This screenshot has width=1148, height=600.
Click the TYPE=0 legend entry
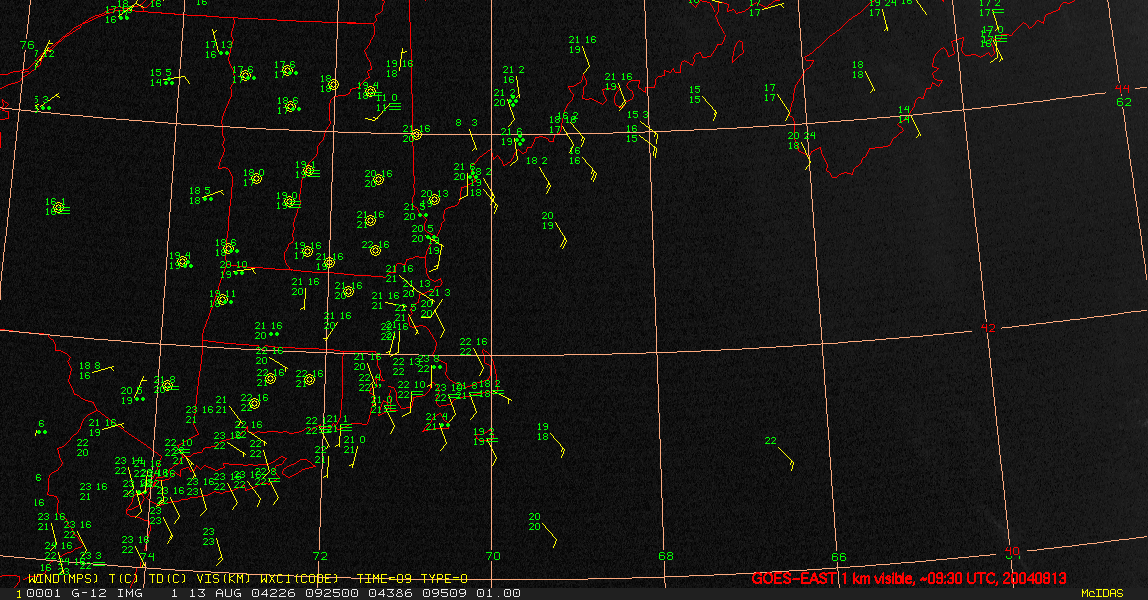pyautogui.click(x=444, y=579)
